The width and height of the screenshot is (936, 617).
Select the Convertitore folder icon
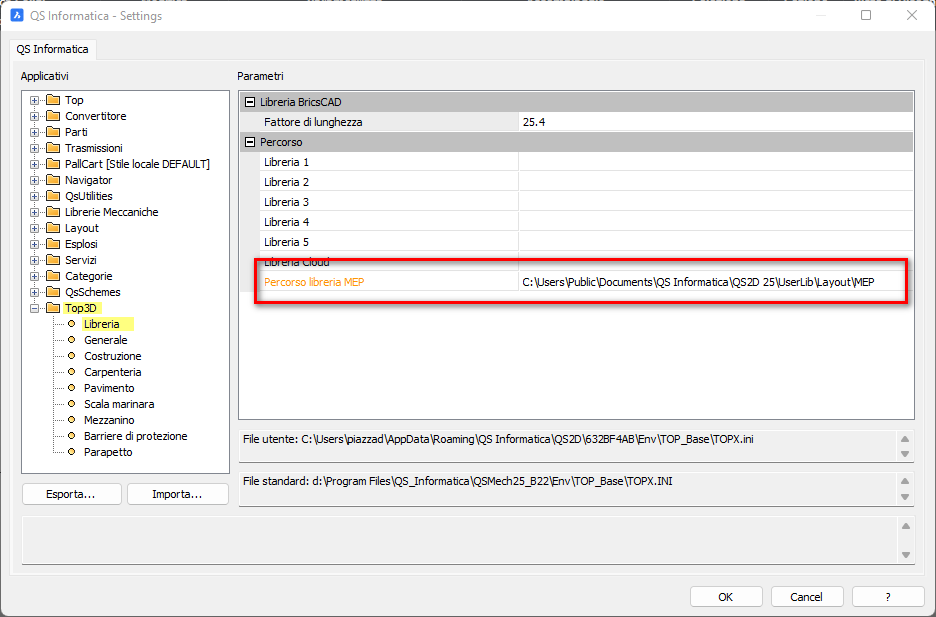click(x=53, y=116)
